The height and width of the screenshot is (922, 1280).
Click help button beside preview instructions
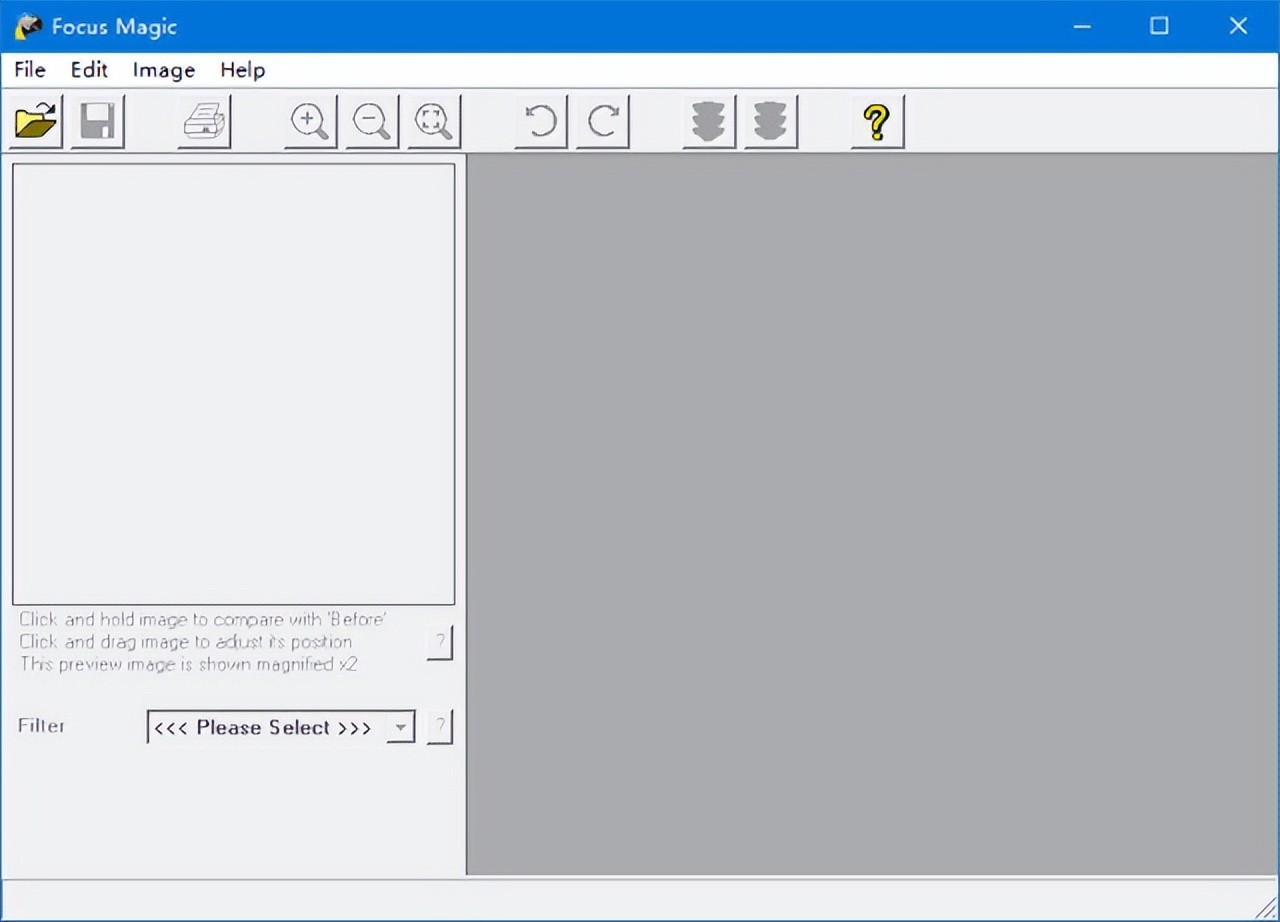pos(439,642)
